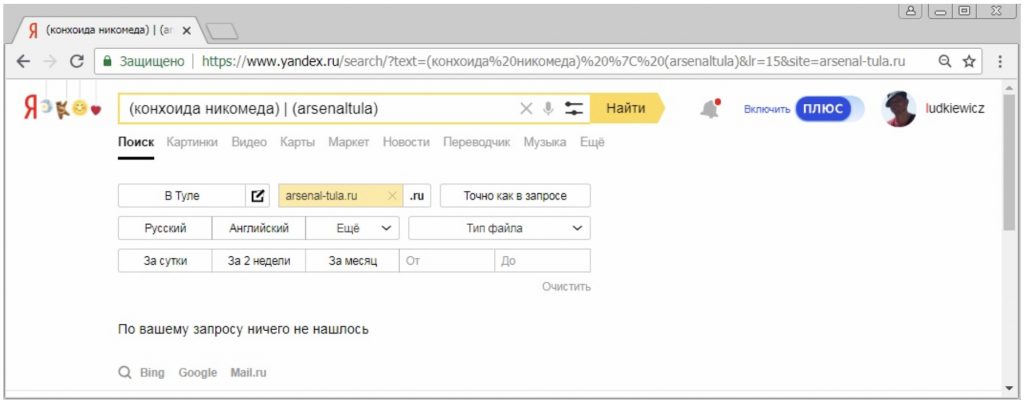Clear search query with X icon
The width and height of the screenshot is (1024, 404).
pos(526,109)
